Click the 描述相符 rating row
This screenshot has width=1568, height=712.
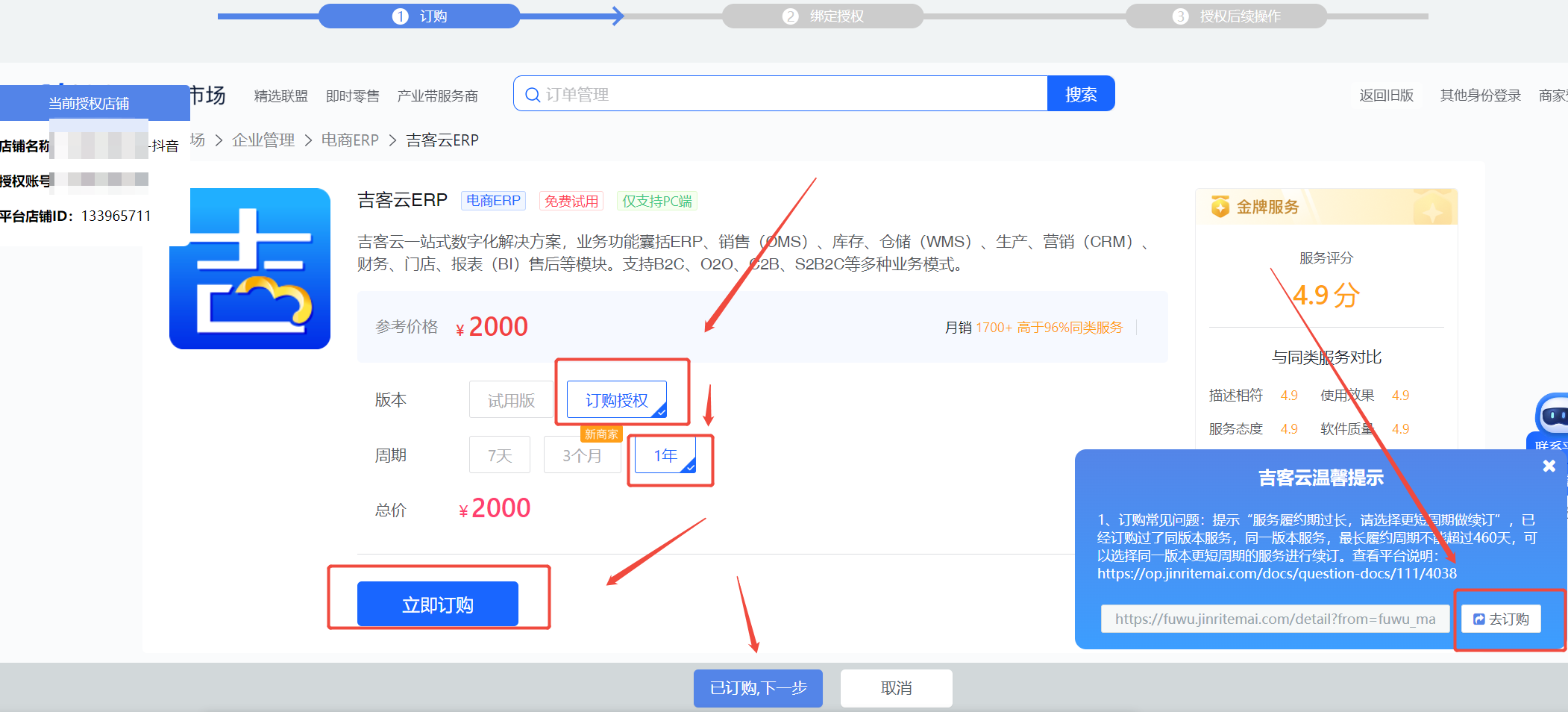[x=1253, y=396]
